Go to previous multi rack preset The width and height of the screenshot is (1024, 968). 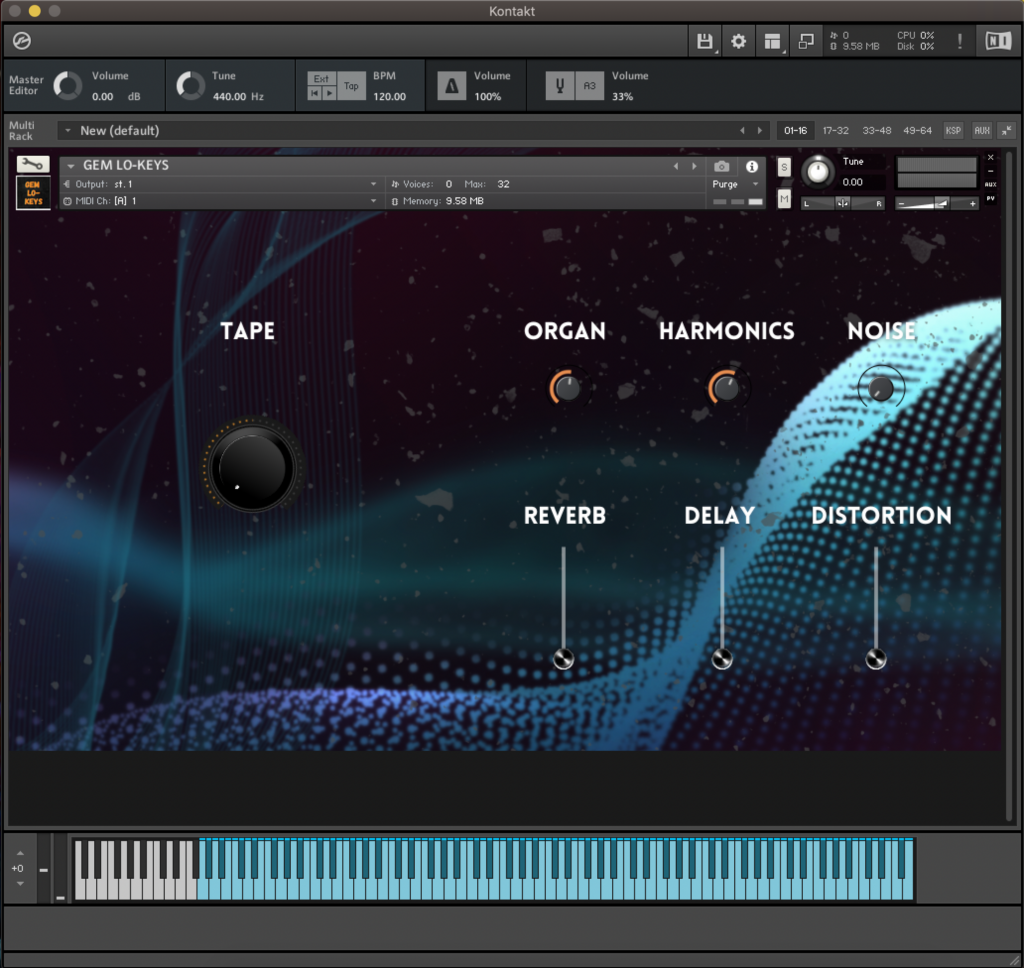743,131
